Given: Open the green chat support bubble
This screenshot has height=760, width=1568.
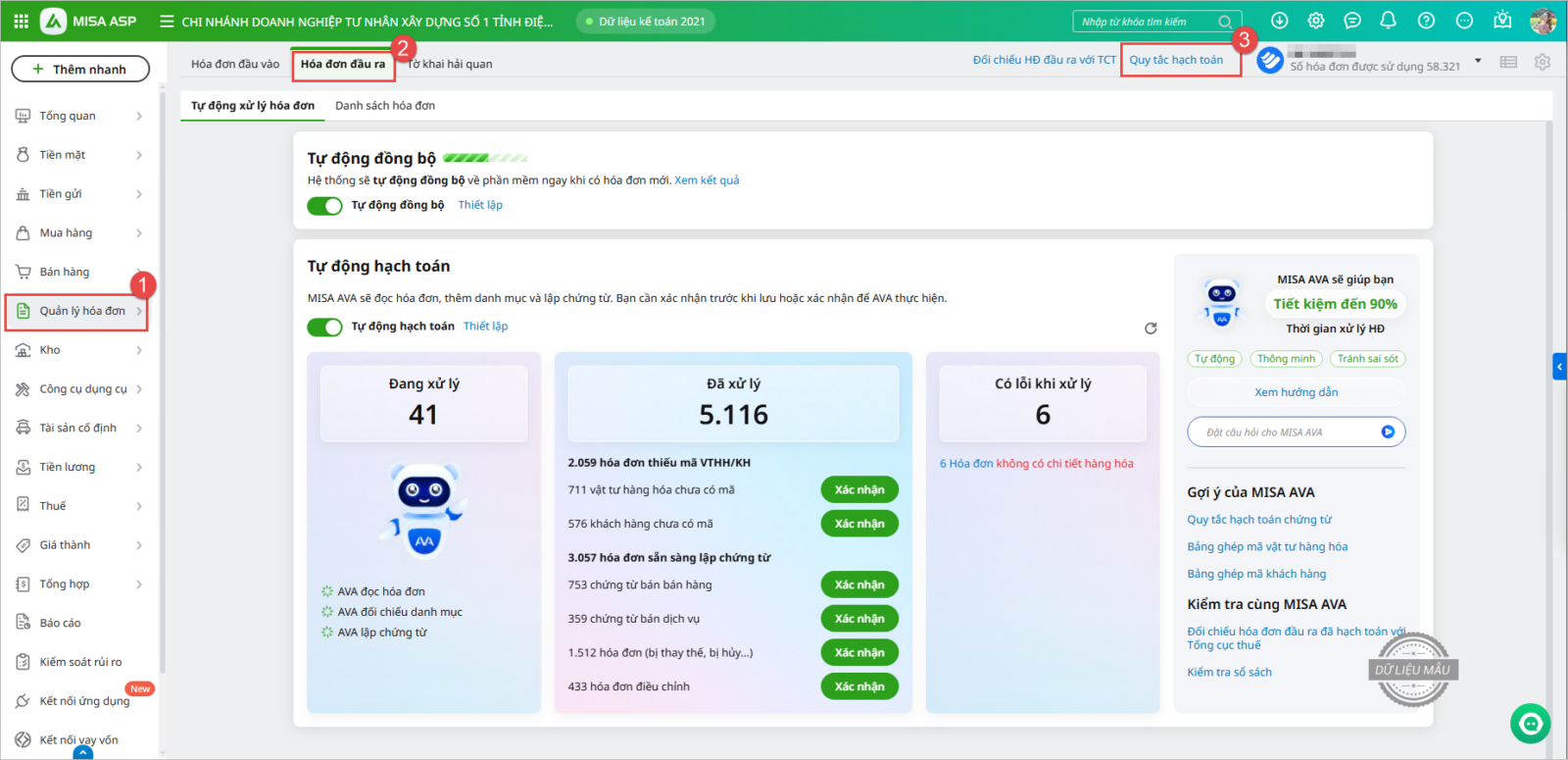Looking at the screenshot, I should pos(1530,724).
